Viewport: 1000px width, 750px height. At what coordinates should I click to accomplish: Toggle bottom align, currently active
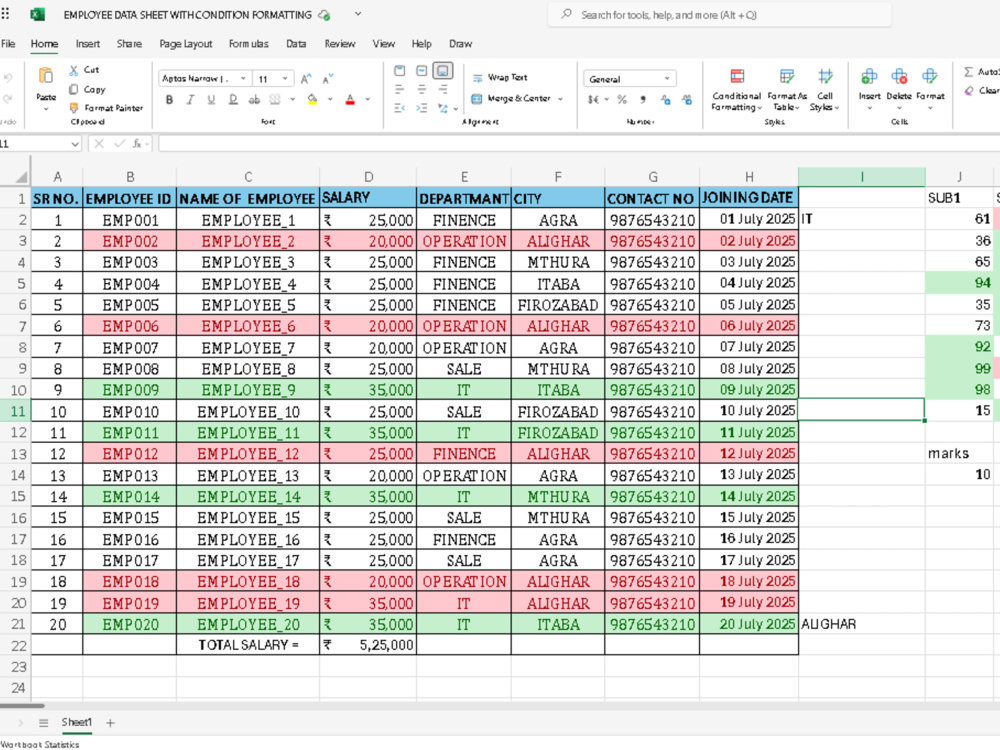(x=443, y=71)
